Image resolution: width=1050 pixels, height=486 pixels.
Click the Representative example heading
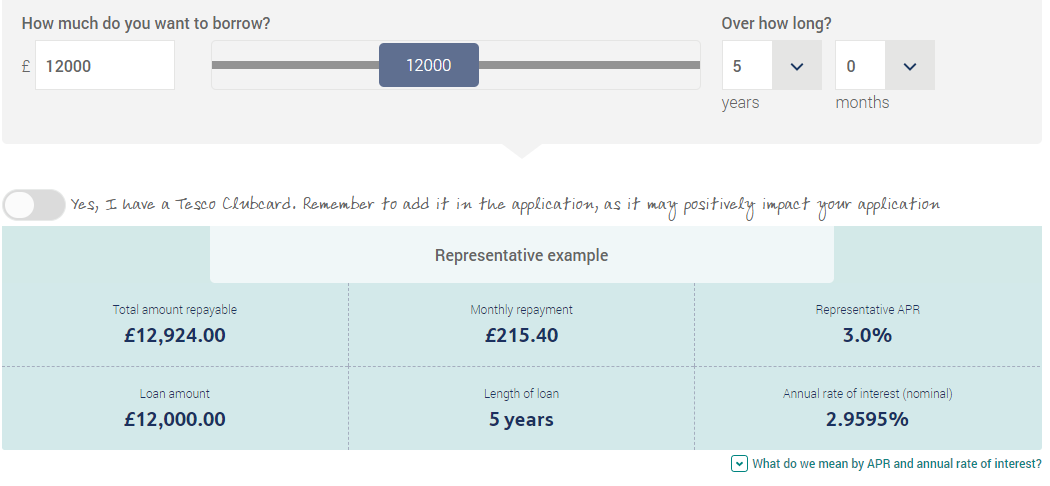(522, 256)
